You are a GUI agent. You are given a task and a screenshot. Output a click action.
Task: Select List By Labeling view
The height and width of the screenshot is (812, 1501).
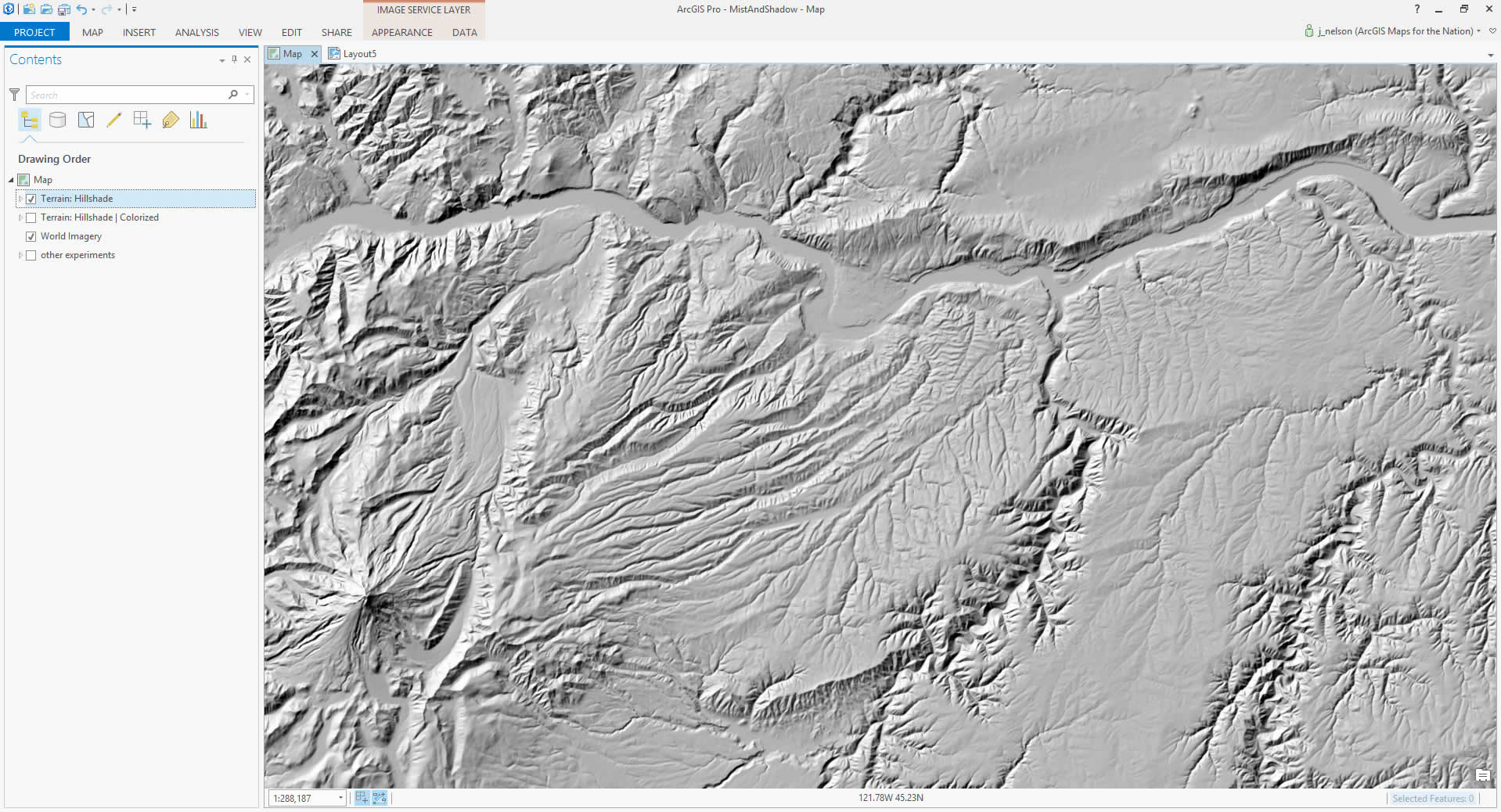pos(171,120)
